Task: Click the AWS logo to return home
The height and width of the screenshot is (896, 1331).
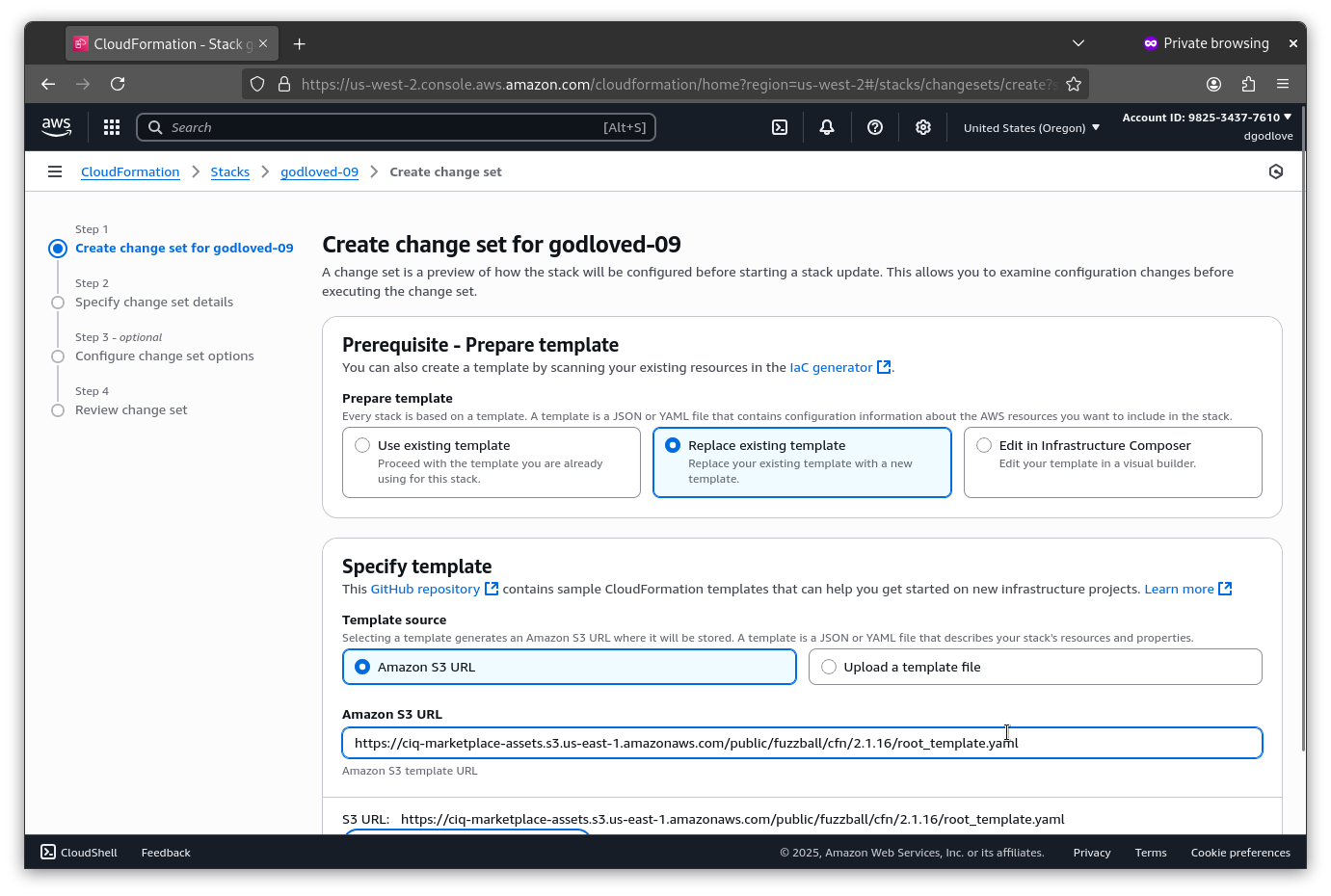Action: [x=56, y=126]
